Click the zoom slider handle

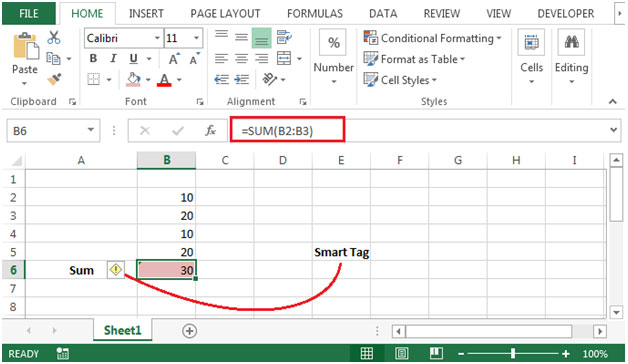click(x=513, y=353)
